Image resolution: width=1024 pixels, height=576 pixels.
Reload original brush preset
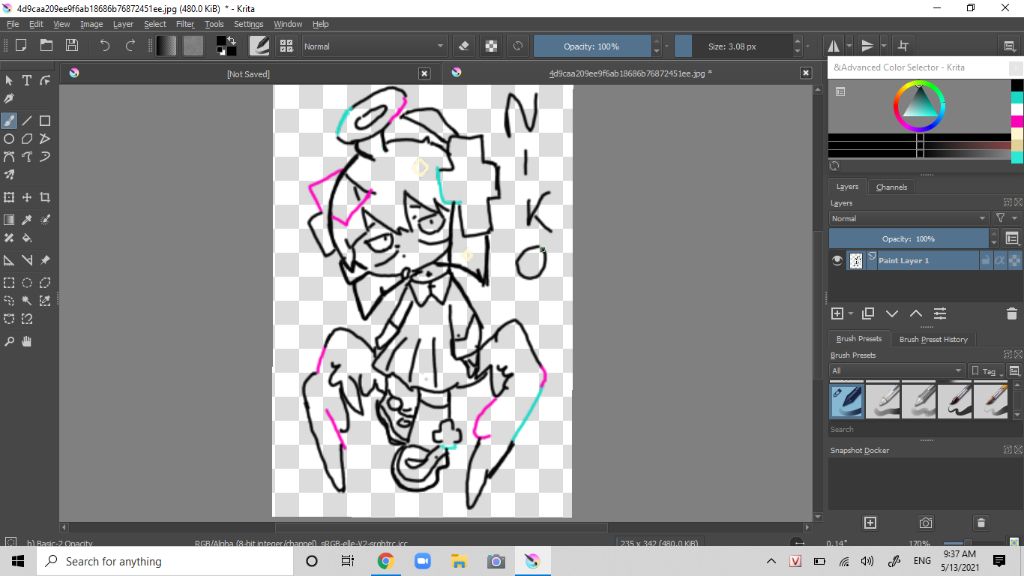(518, 46)
